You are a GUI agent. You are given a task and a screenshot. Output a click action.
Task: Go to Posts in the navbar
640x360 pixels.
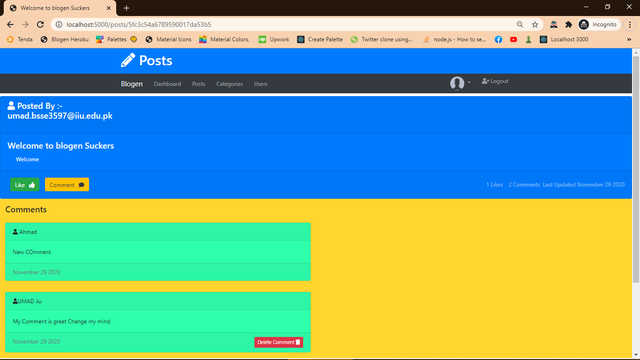(x=198, y=84)
